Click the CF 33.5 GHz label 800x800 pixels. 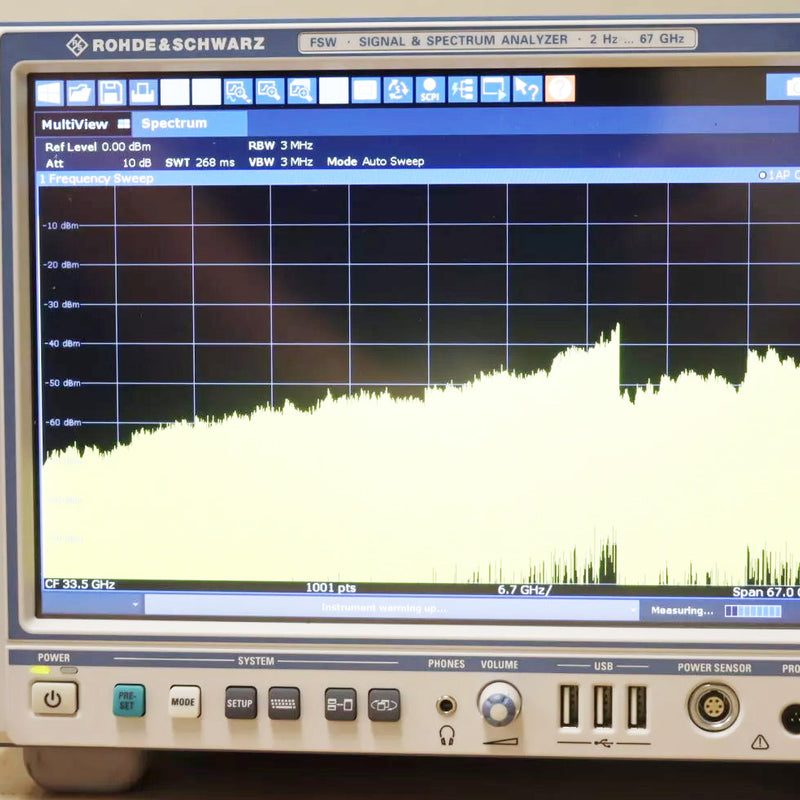tap(80, 584)
